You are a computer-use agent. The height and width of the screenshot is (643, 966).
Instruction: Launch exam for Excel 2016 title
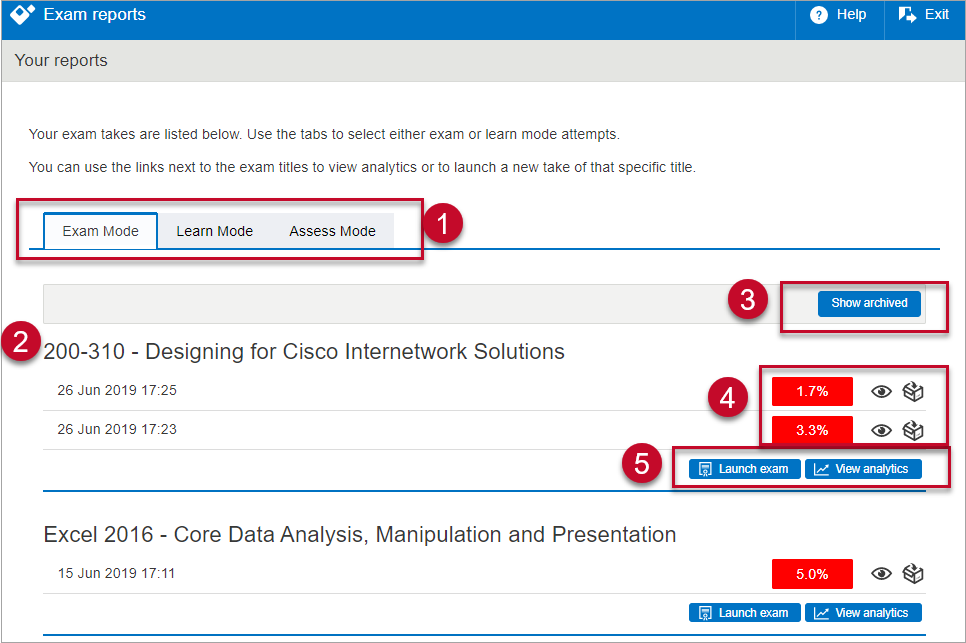pos(744,613)
